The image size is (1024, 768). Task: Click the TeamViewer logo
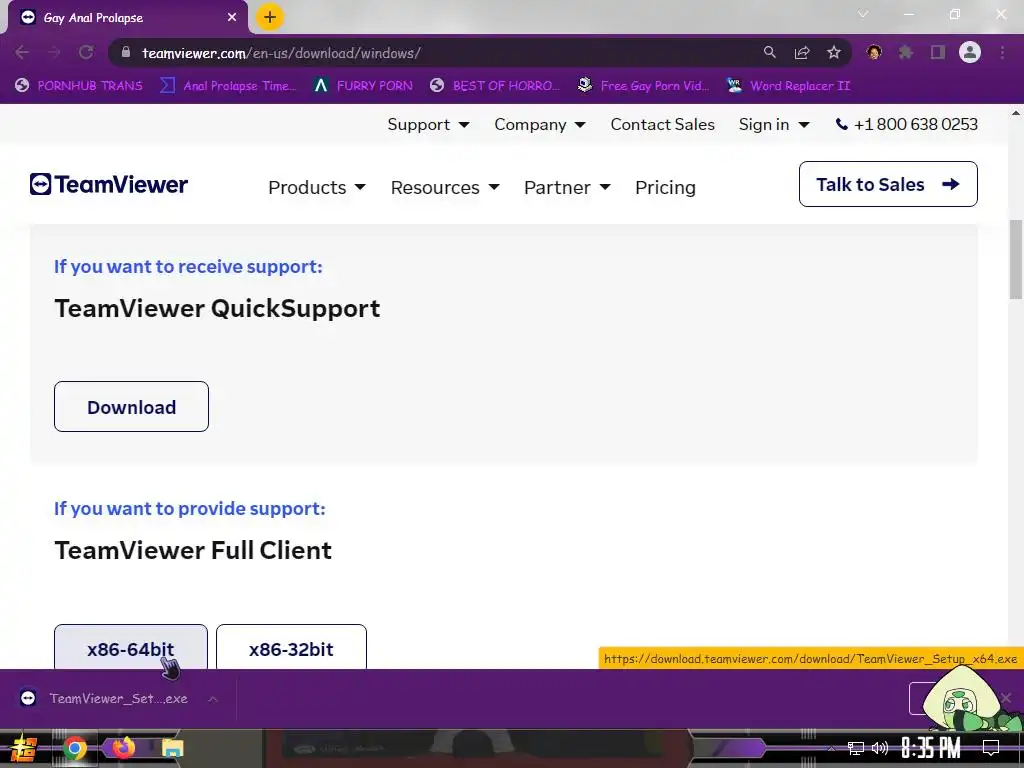pos(108,184)
